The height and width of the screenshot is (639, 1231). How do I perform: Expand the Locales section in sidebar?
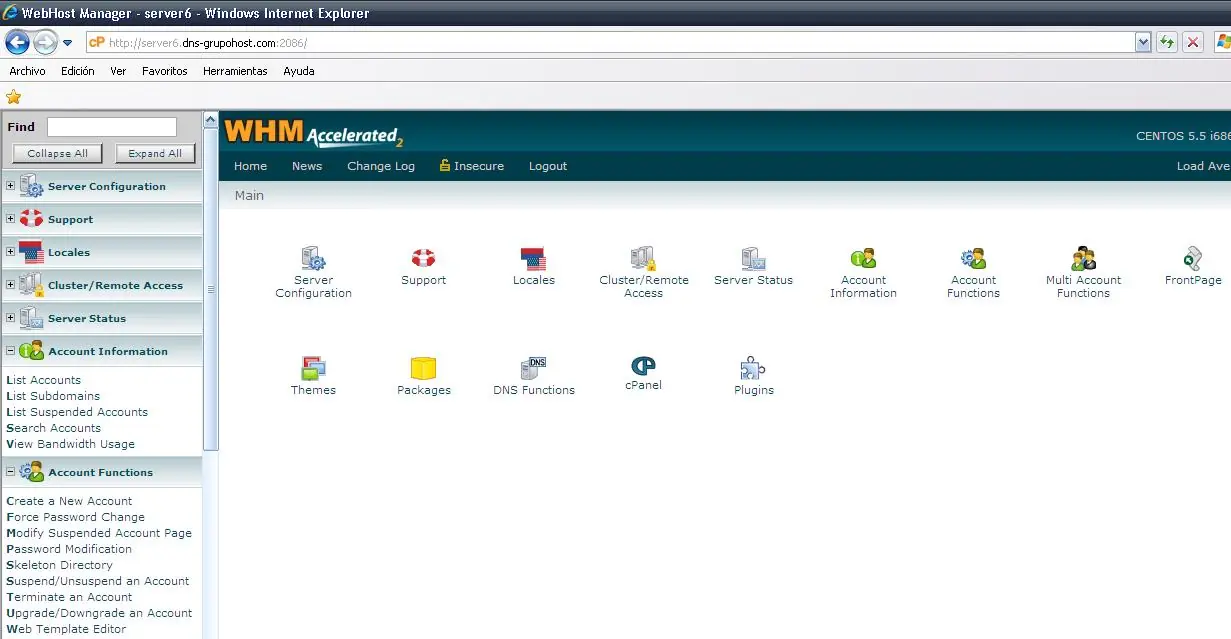(x=10, y=252)
